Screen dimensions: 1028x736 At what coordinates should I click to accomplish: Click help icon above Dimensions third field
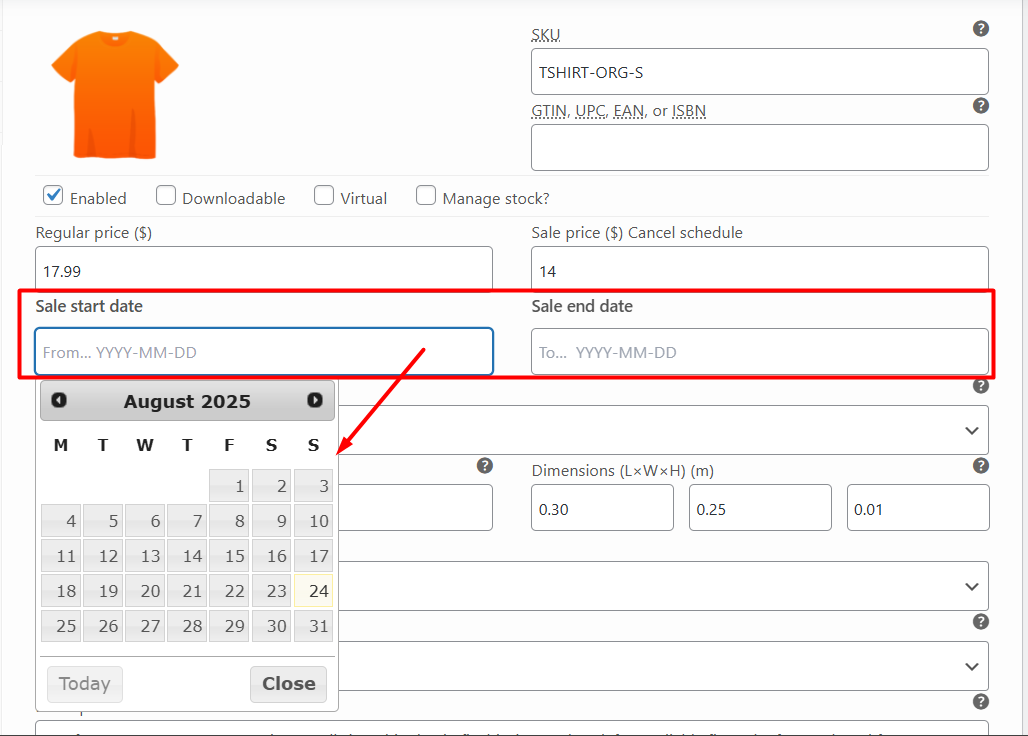[980, 465]
